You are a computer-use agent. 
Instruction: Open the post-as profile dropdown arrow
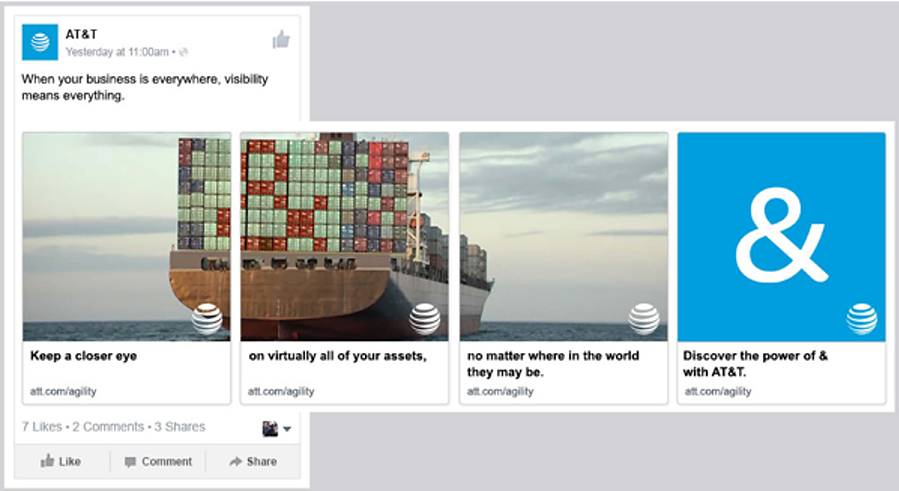[287, 428]
